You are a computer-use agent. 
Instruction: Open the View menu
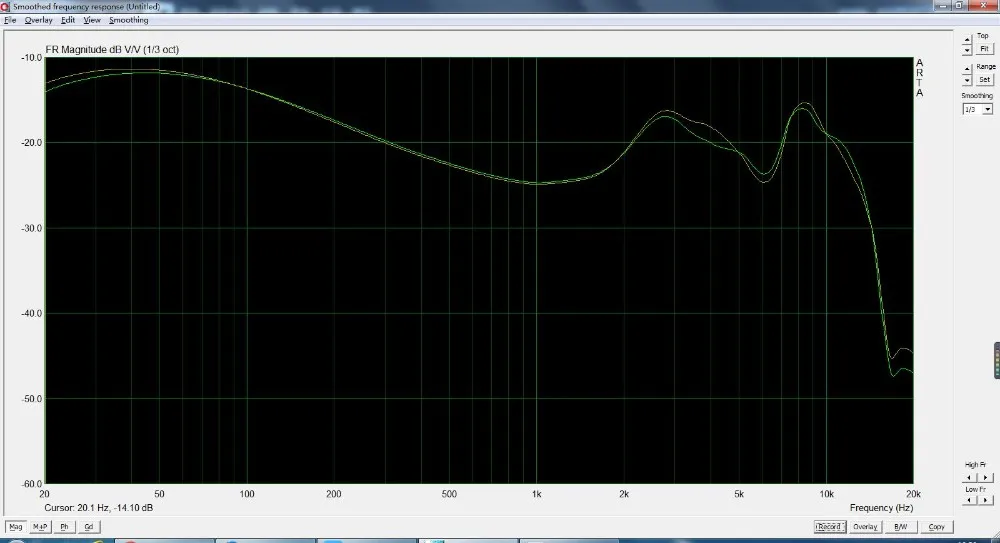(92, 20)
